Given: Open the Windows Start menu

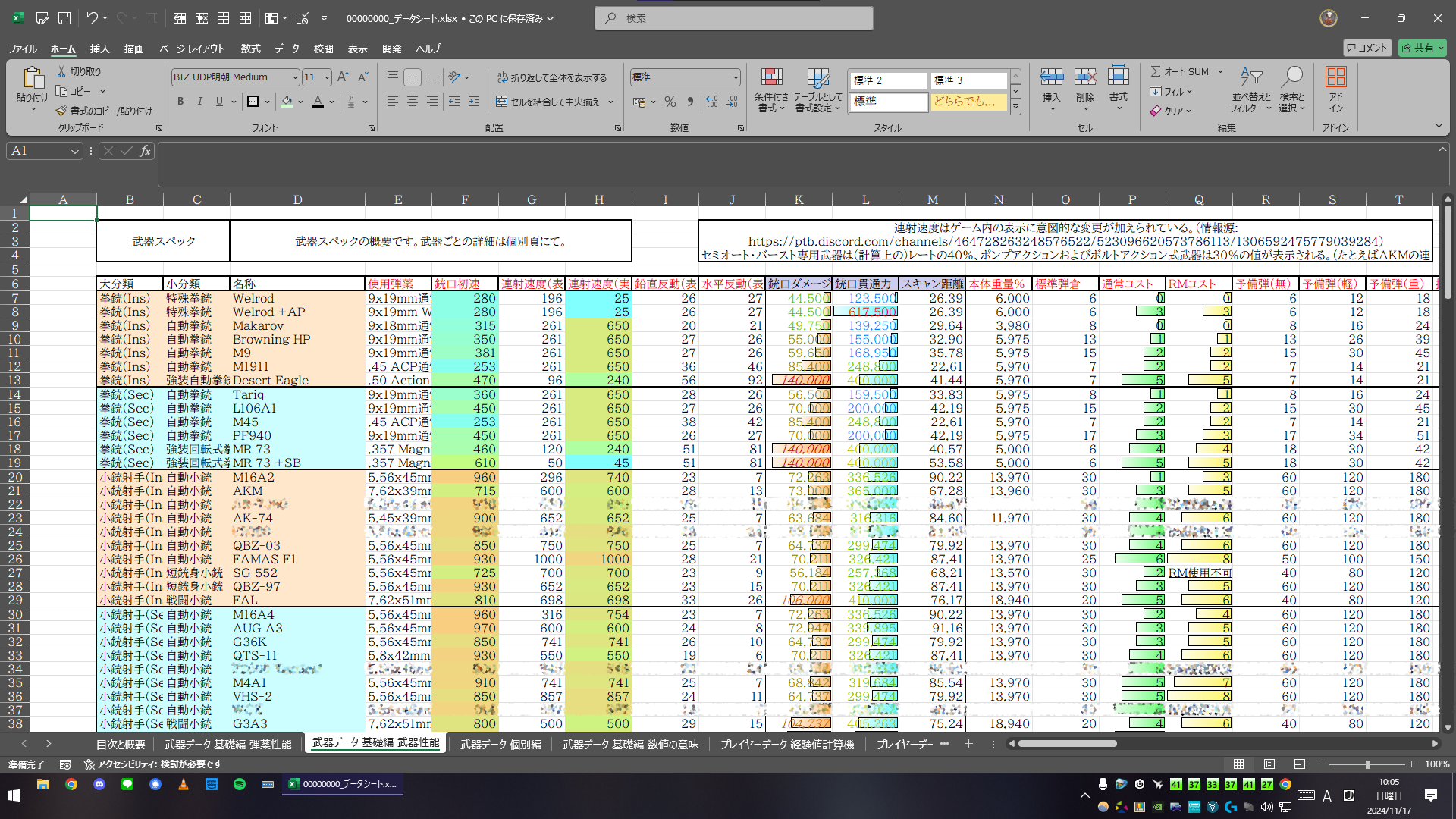Looking at the screenshot, I should click(14, 795).
